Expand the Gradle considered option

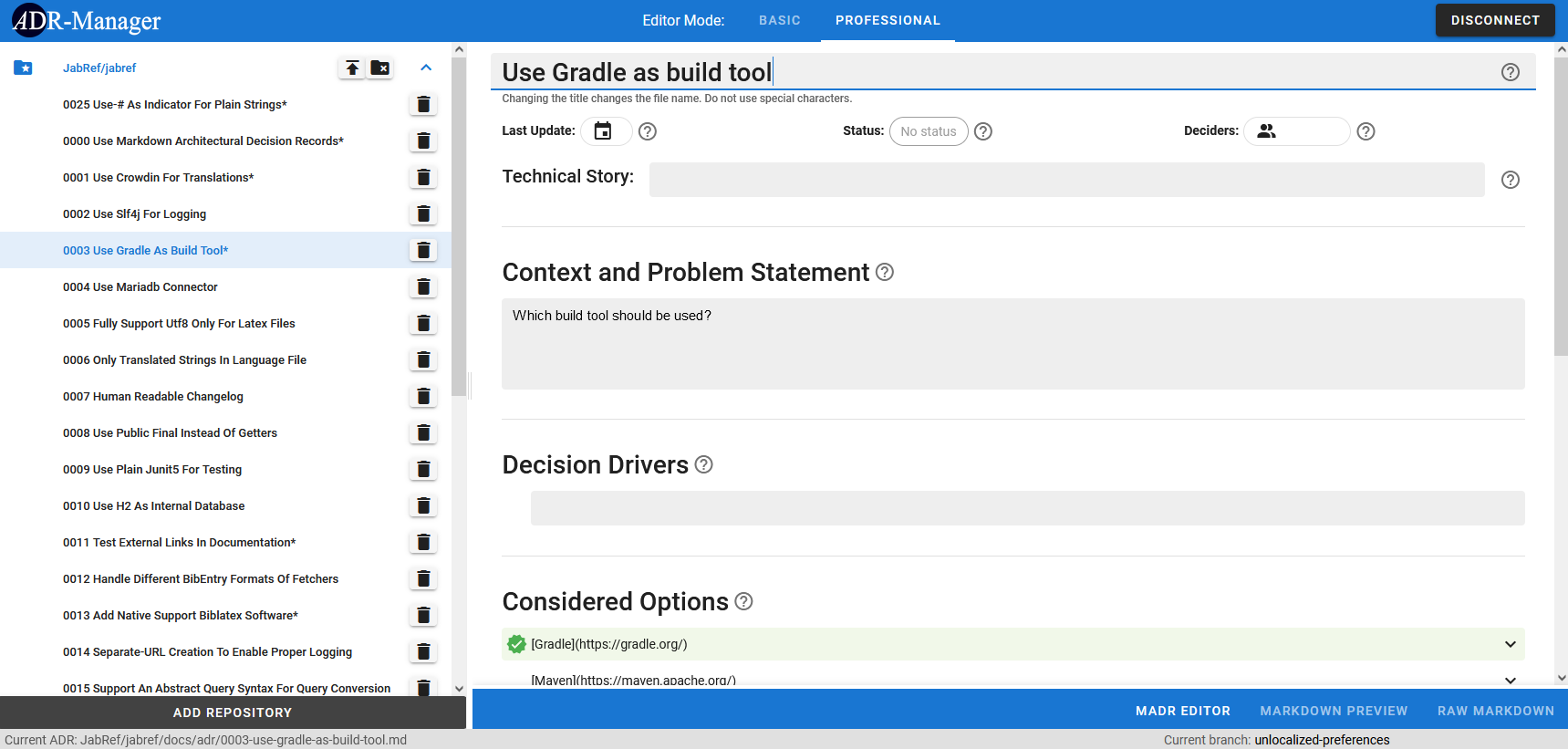(1511, 644)
